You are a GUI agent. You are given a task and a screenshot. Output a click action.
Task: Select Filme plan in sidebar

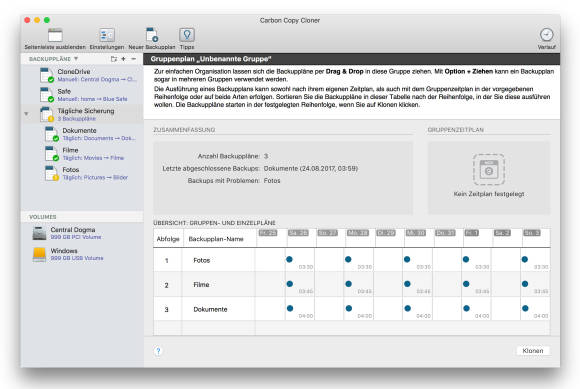[x=82, y=153]
